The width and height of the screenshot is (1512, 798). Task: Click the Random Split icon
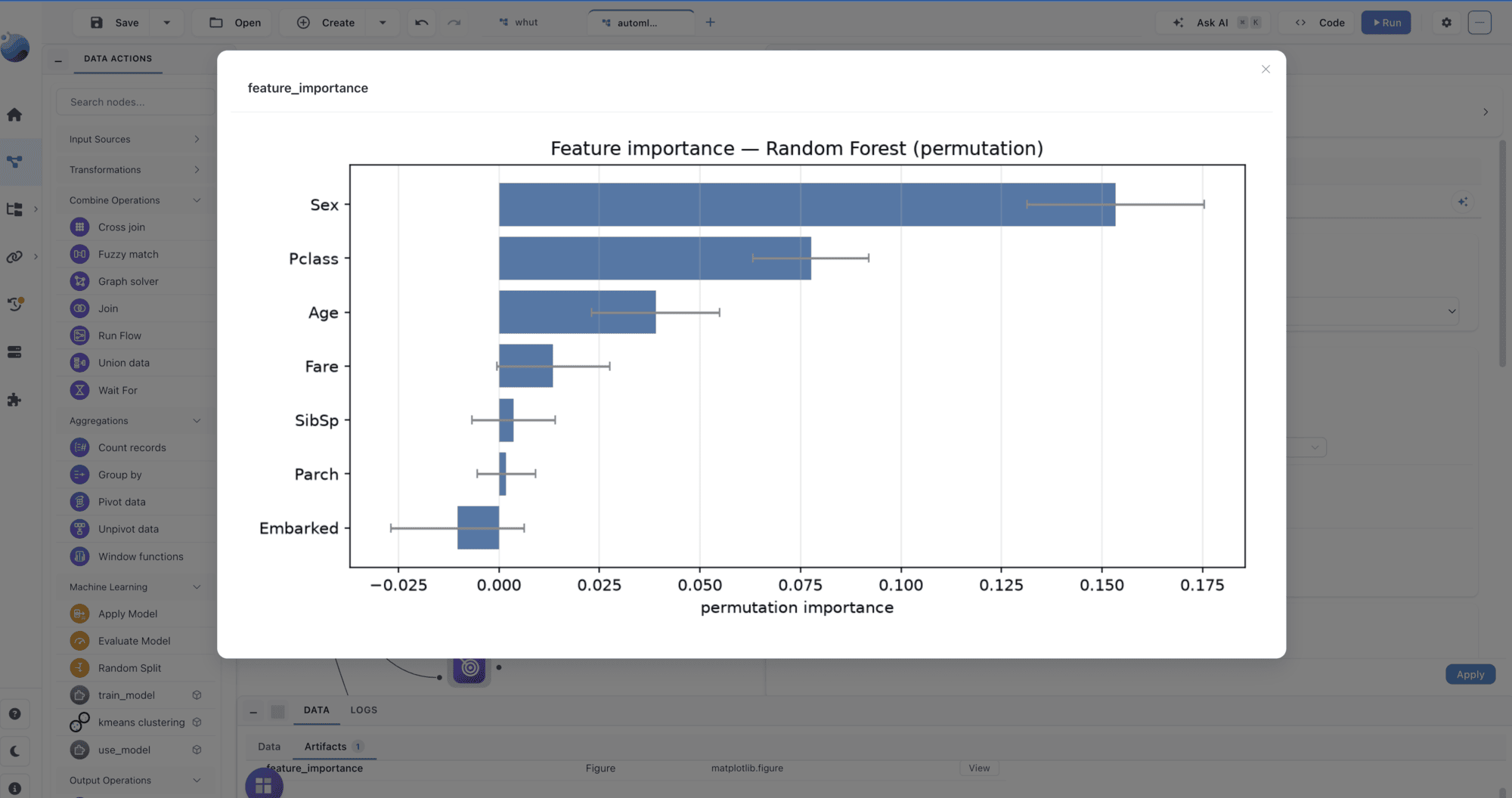[79, 668]
